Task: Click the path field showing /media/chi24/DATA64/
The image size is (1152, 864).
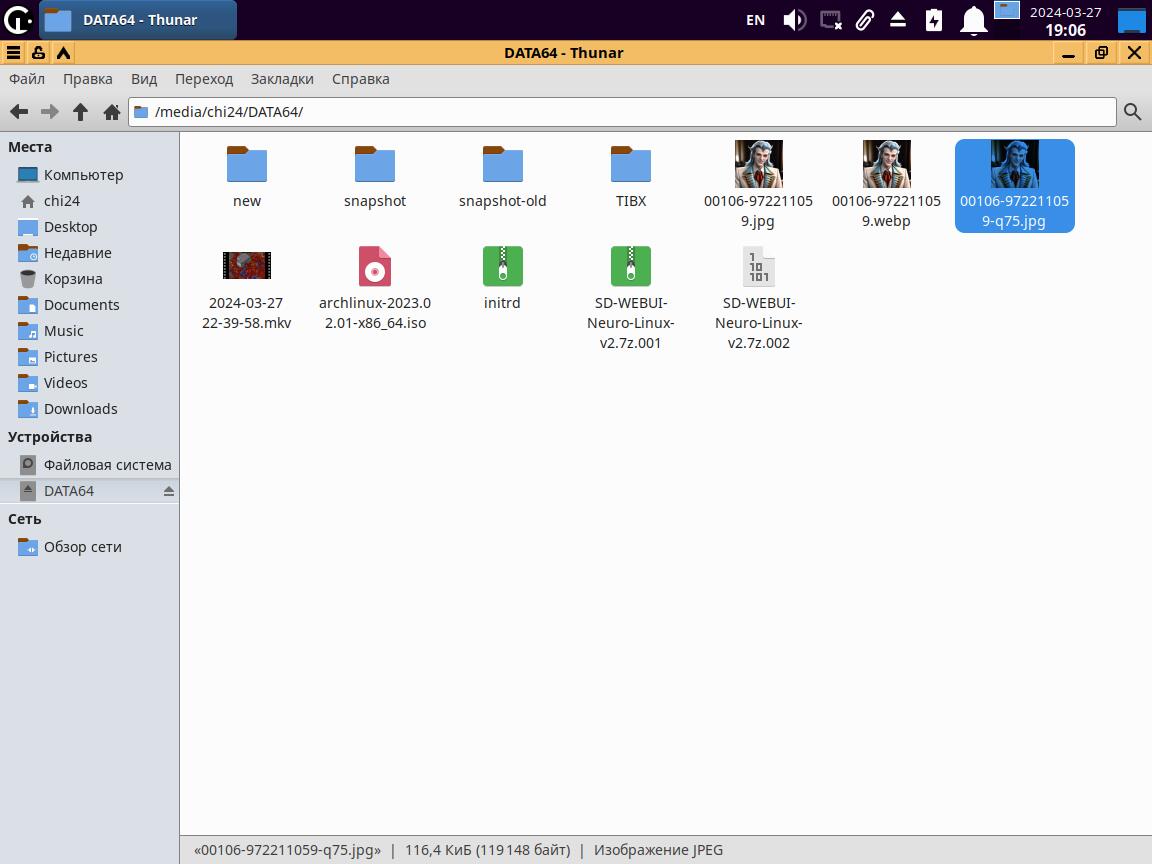Action: [x=620, y=112]
